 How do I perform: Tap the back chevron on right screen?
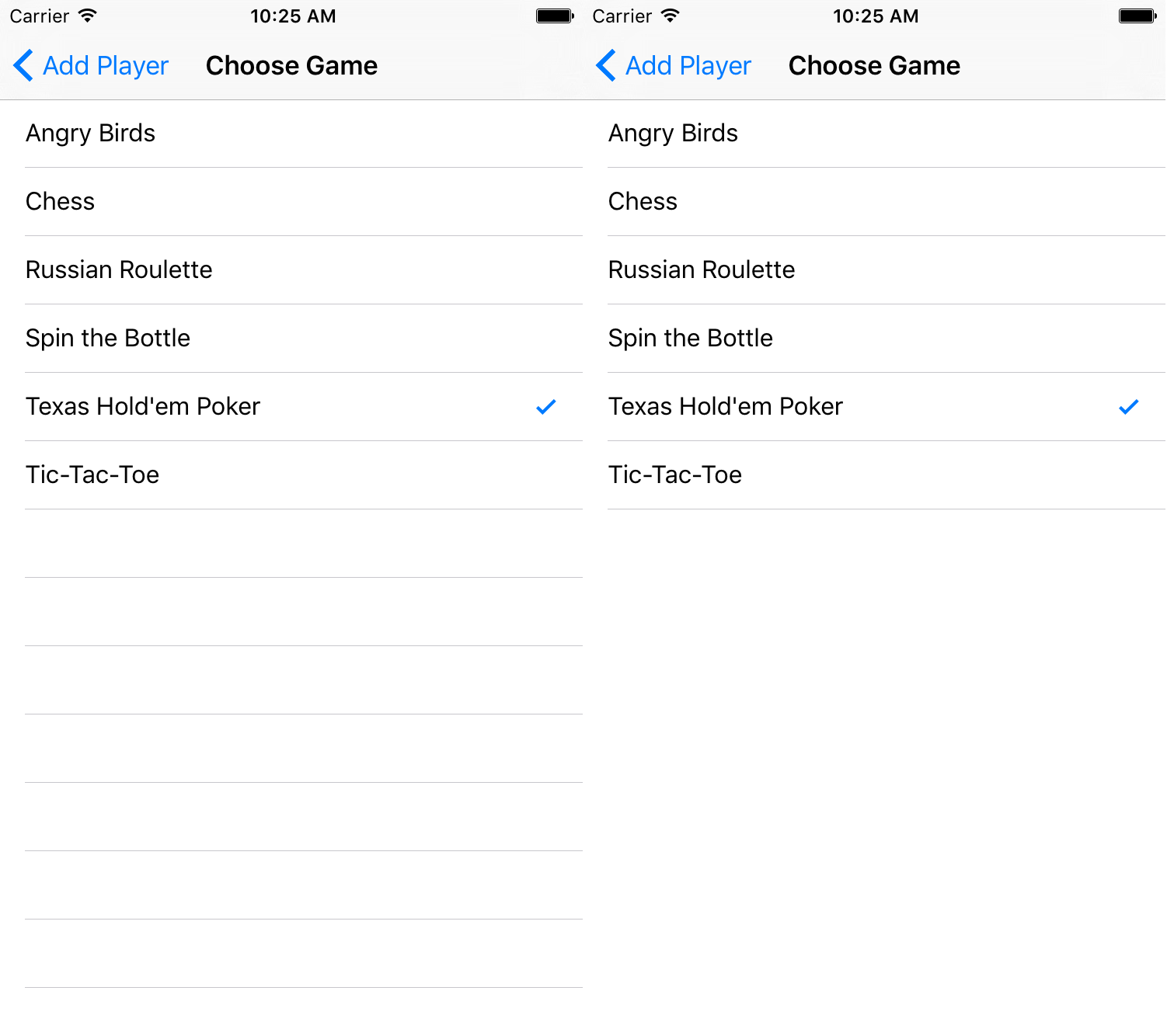606,65
